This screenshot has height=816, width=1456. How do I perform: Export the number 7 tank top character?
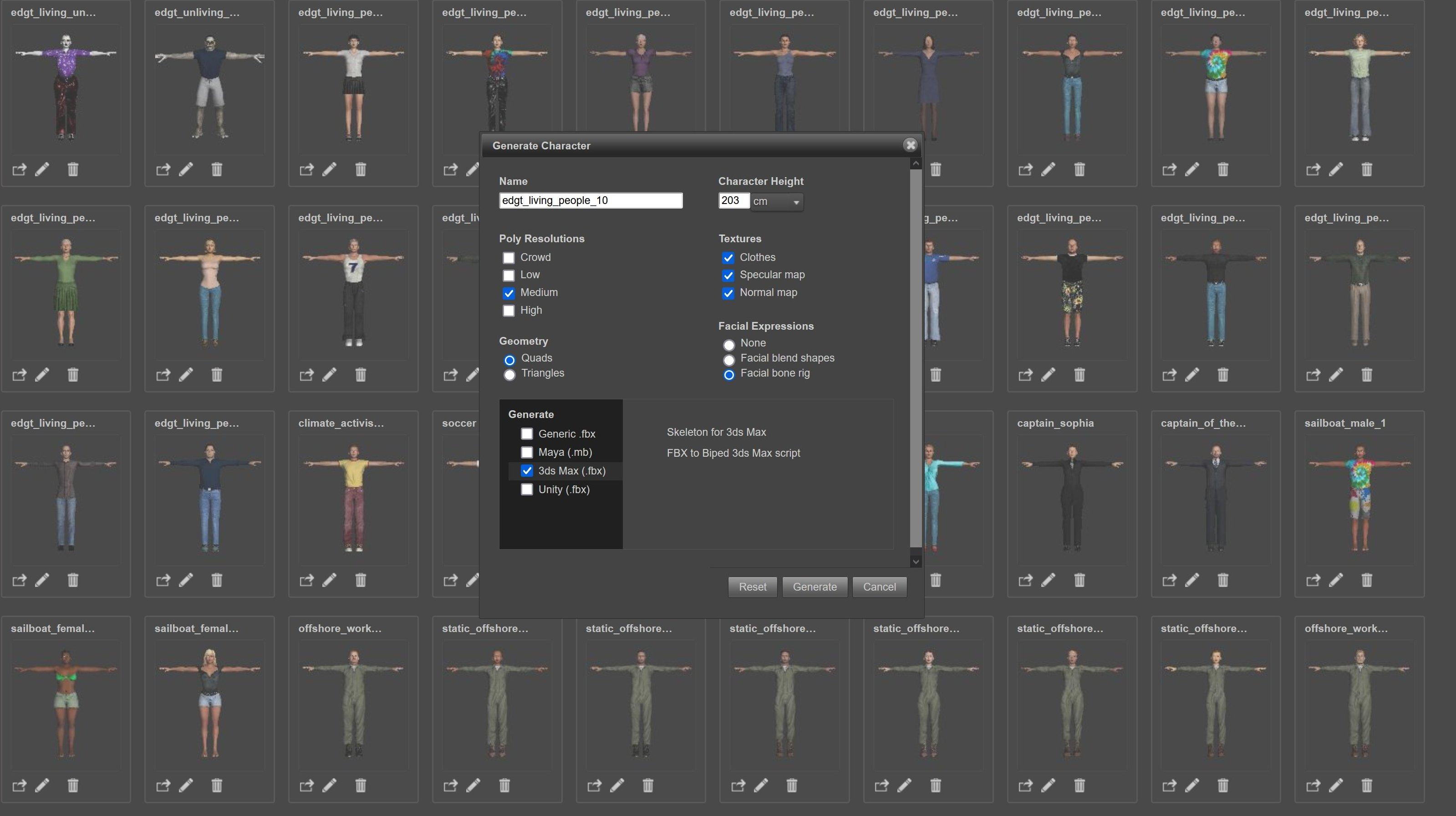(x=307, y=374)
